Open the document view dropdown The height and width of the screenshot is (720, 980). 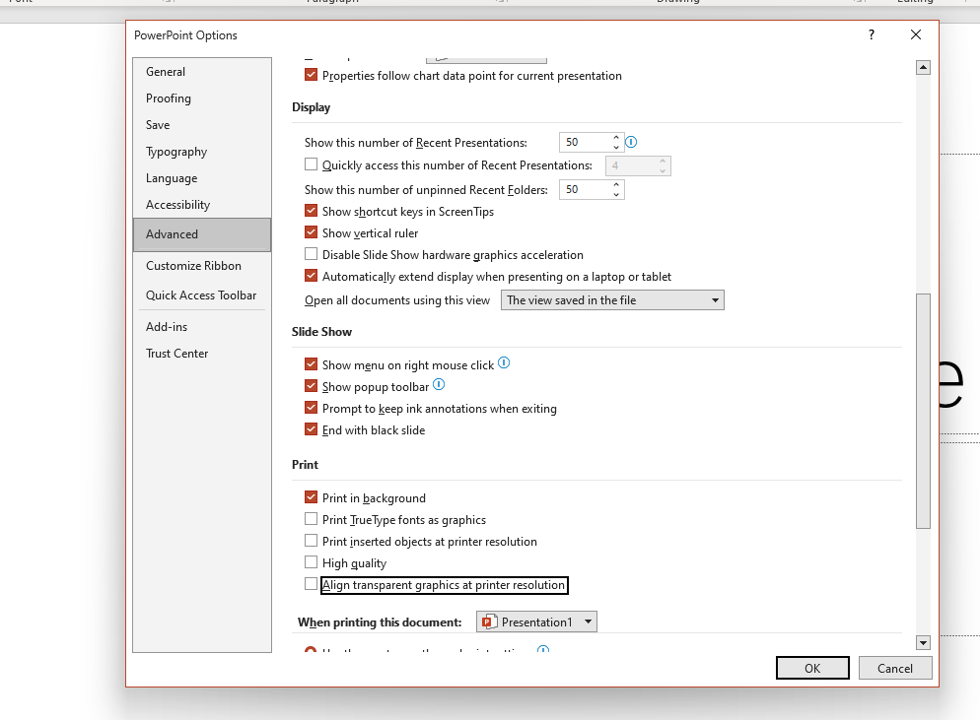coord(714,299)
